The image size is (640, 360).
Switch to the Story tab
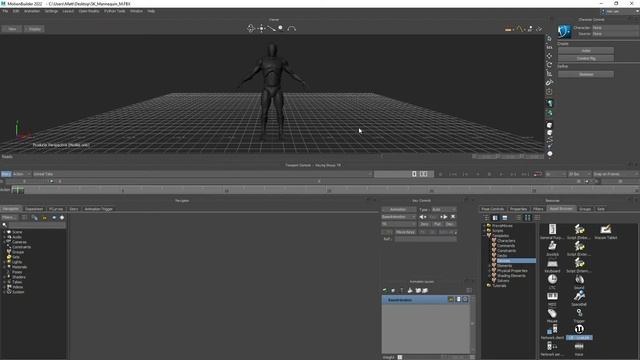[73, 209]
